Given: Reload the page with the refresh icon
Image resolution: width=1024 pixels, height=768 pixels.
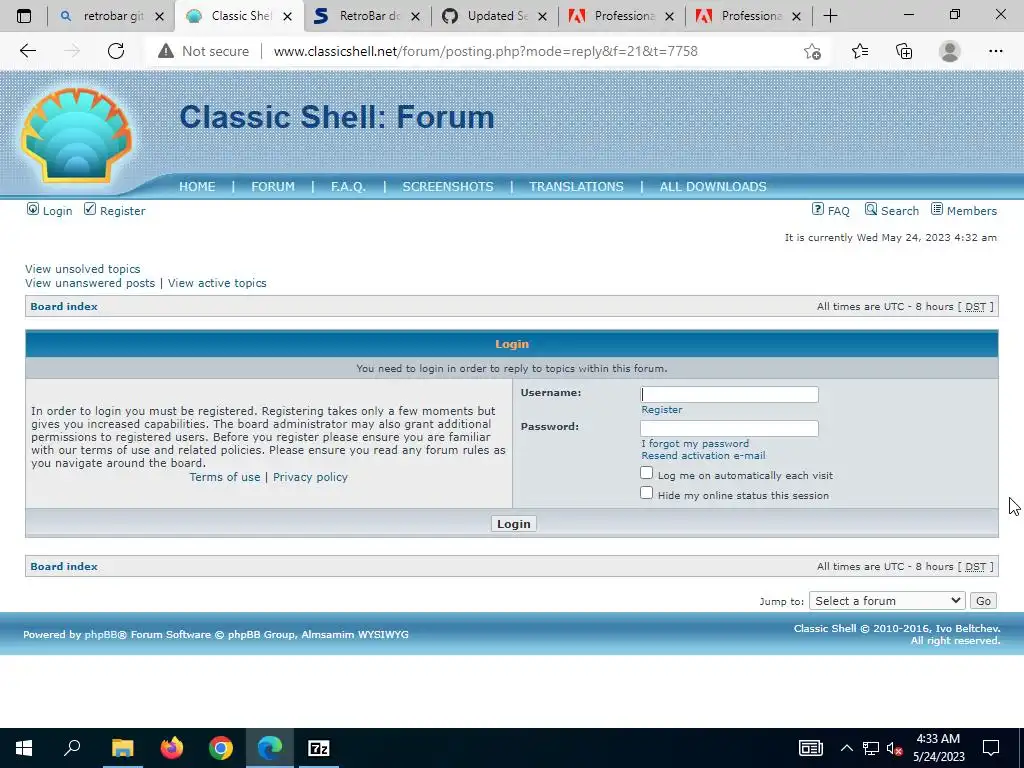Looking at the screenshot, I should 116,51.
